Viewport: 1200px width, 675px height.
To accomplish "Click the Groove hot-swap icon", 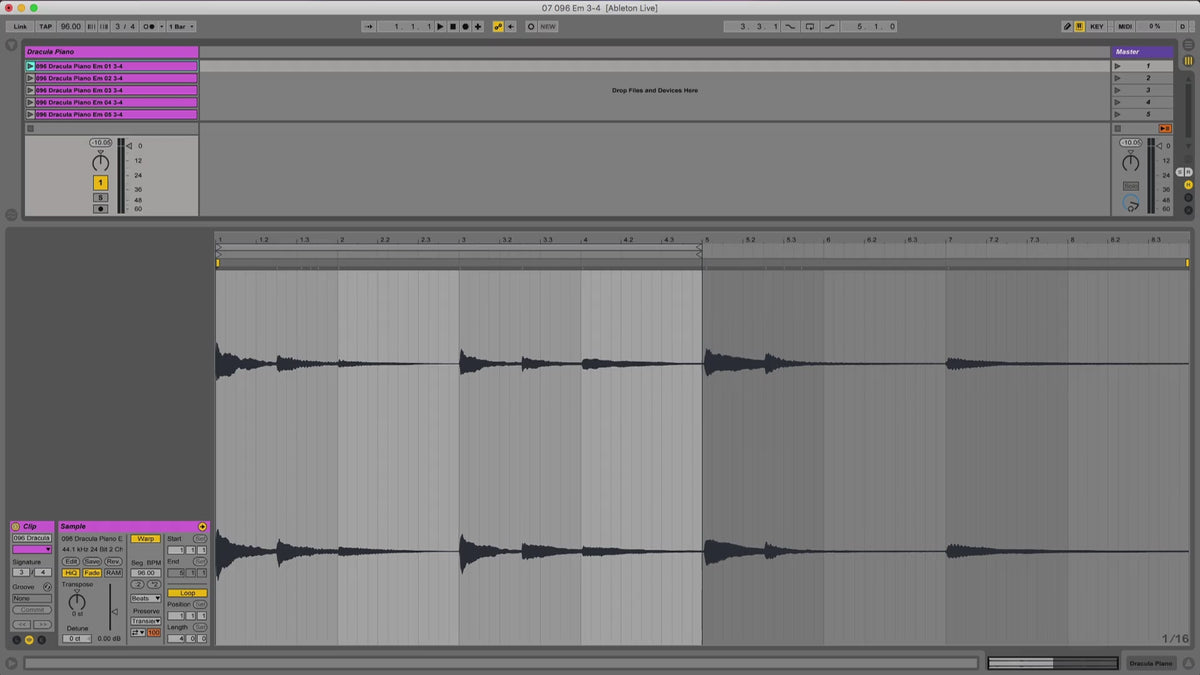I will (47, 586).
